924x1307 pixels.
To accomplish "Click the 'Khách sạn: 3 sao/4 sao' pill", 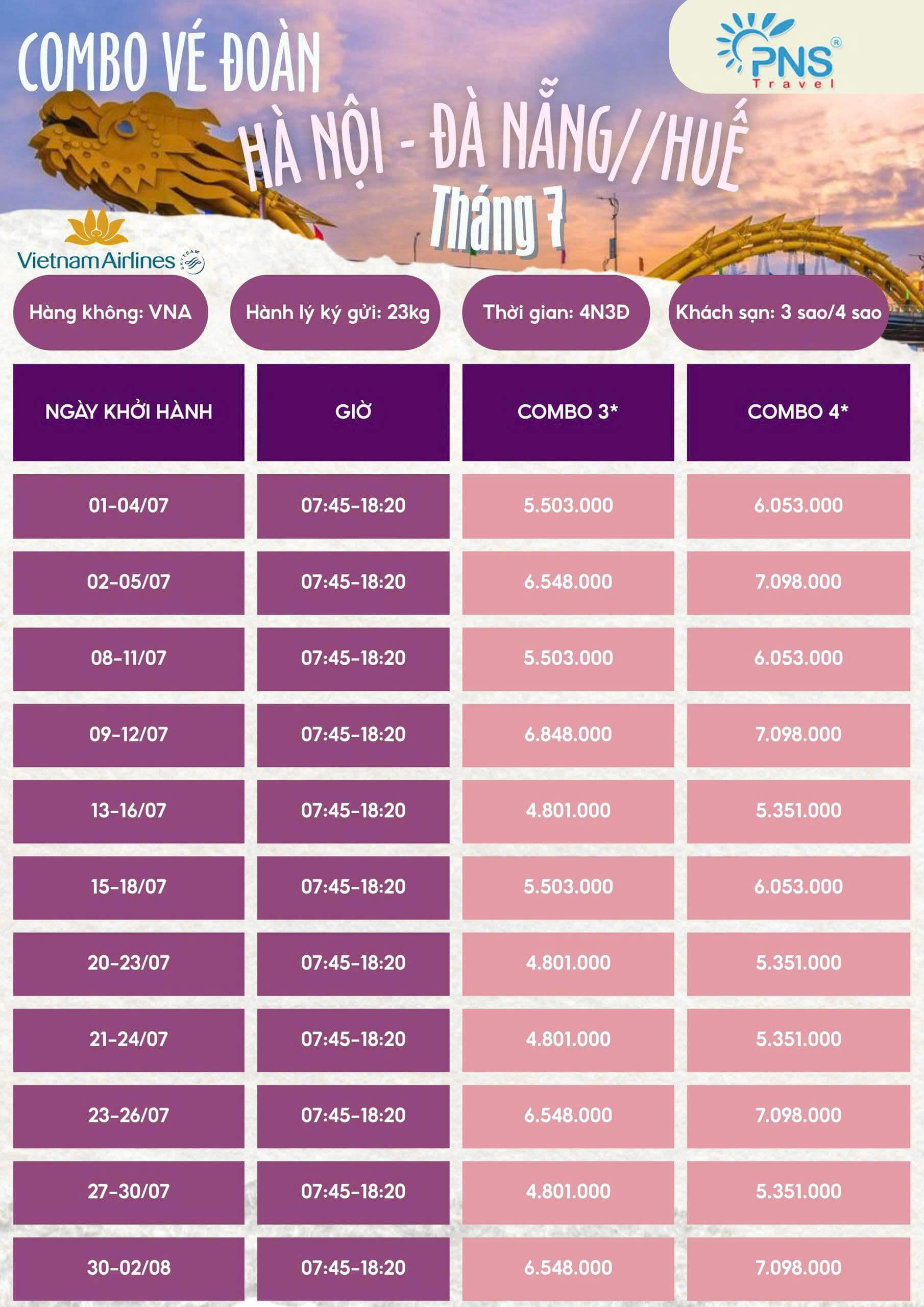I will [777, 312].
